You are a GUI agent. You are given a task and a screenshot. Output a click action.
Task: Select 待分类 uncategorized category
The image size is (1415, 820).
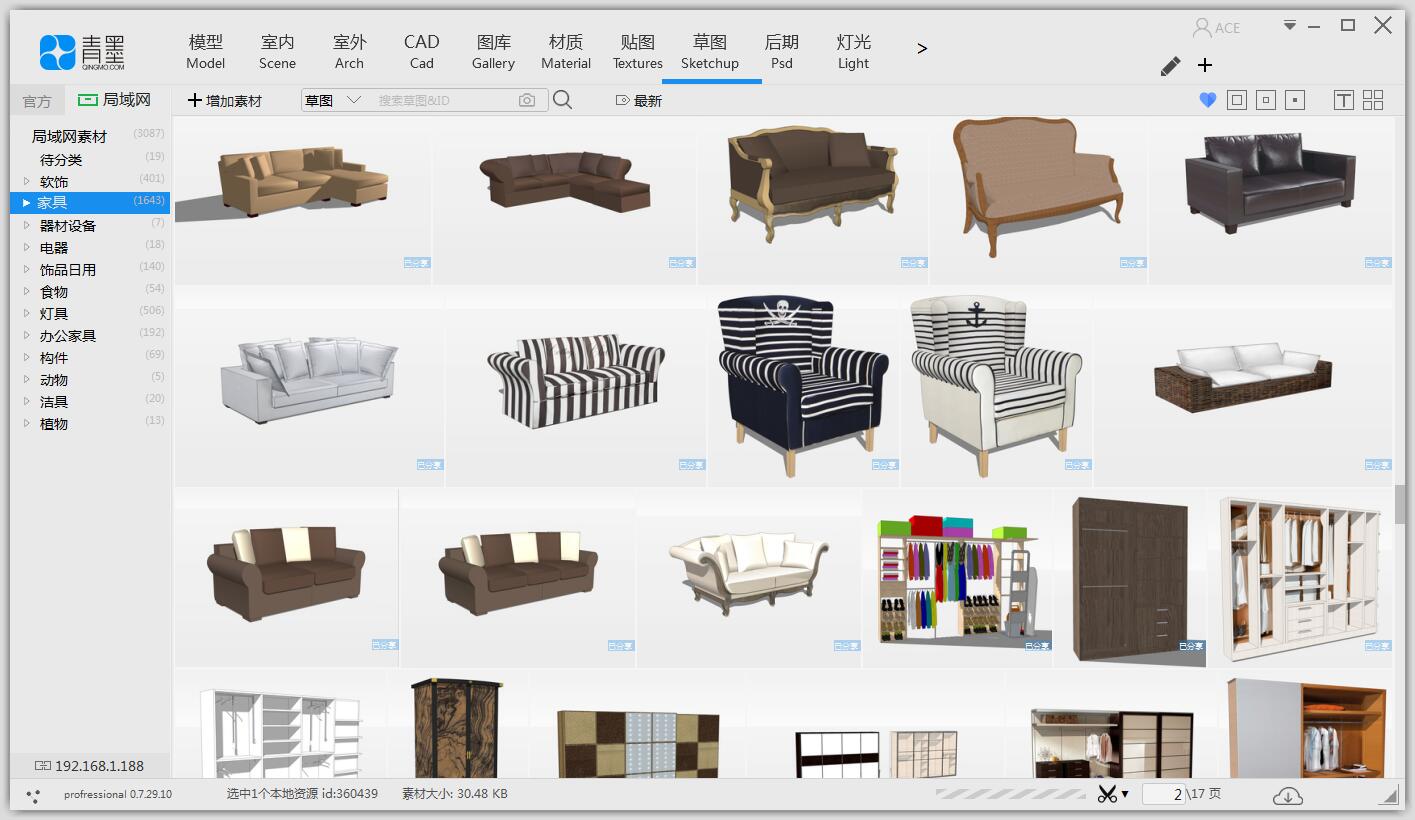[x=61, y=160]
